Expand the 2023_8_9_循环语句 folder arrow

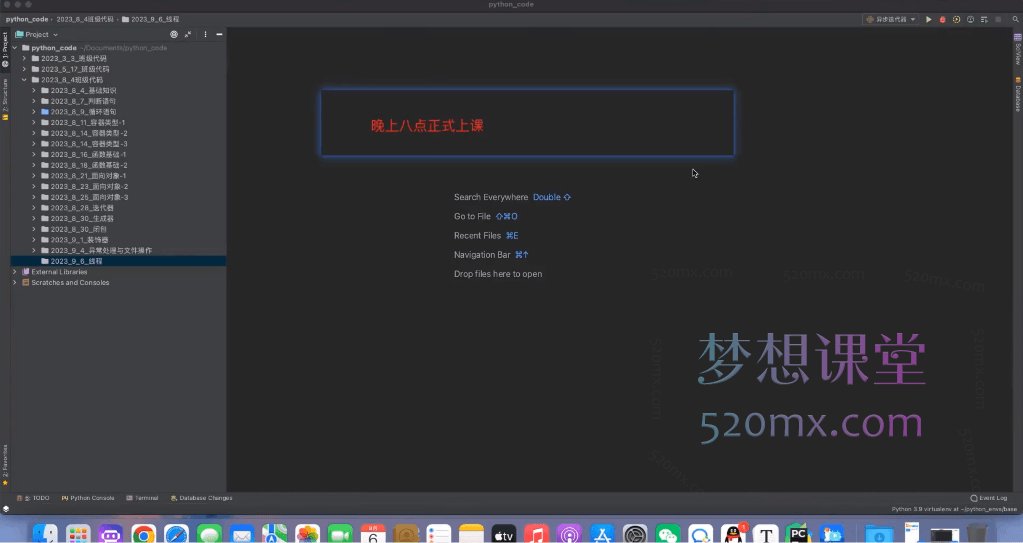(34, 112)
